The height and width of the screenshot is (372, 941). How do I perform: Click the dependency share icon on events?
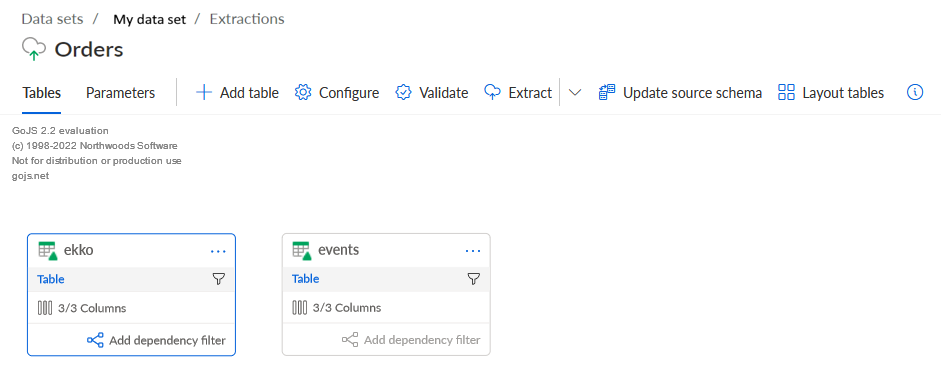[x=350, y=340]
